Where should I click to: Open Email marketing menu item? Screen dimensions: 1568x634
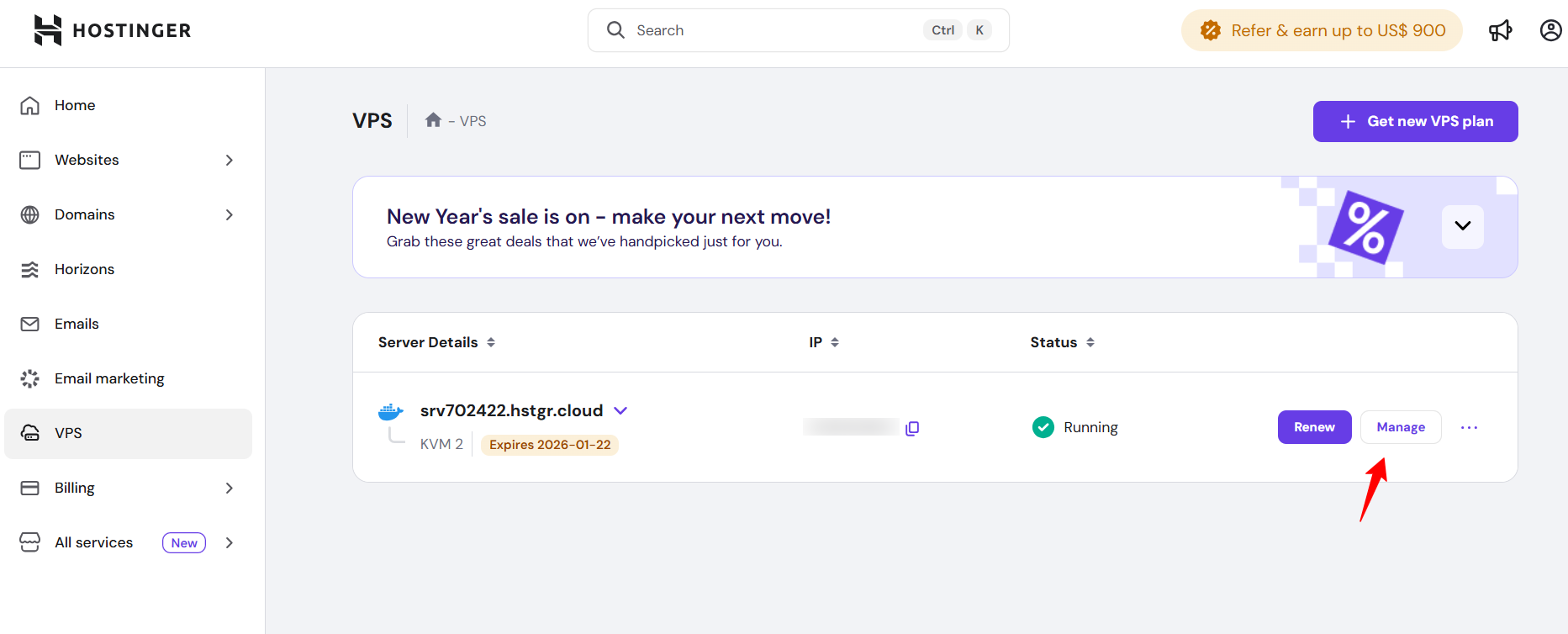pyautogui.click(x=128, y=378)
